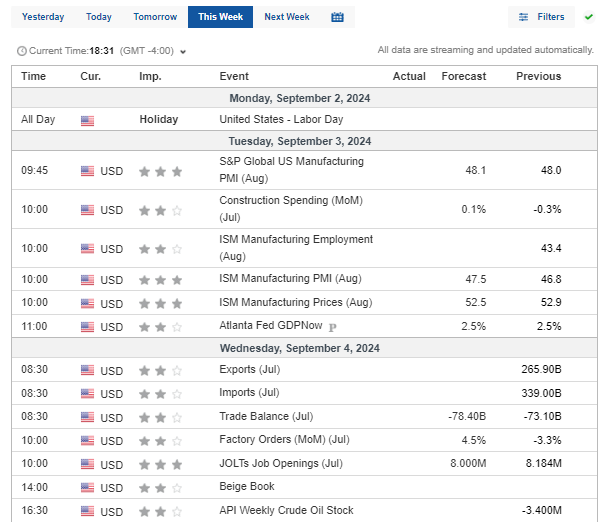Image resolution: width=601 pixels, height=522 pixels.
Task: Open Trade Balance (Jul) event
Action: click(x=266, y=416)
